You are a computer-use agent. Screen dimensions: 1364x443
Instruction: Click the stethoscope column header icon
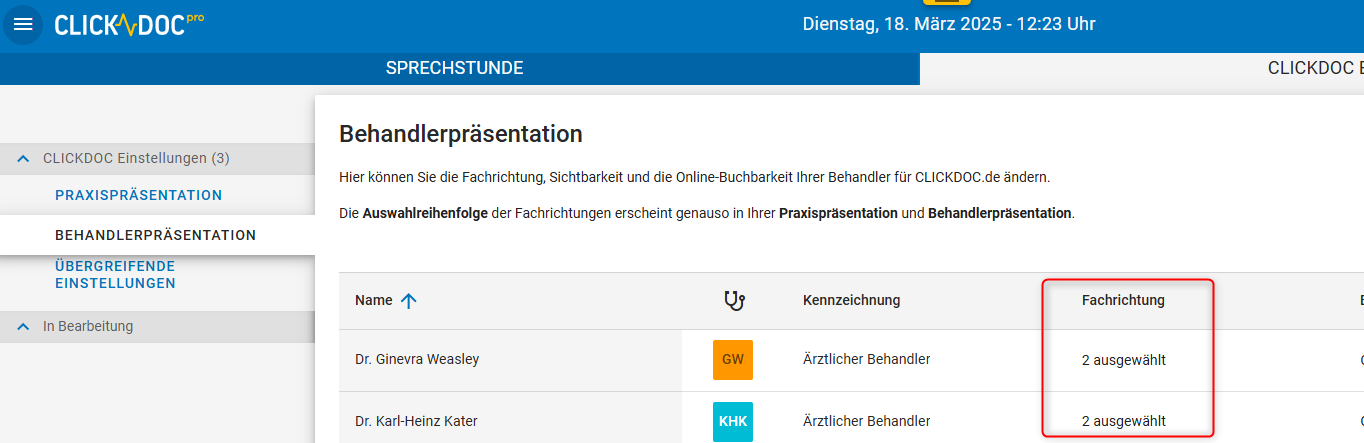(734, 300)
